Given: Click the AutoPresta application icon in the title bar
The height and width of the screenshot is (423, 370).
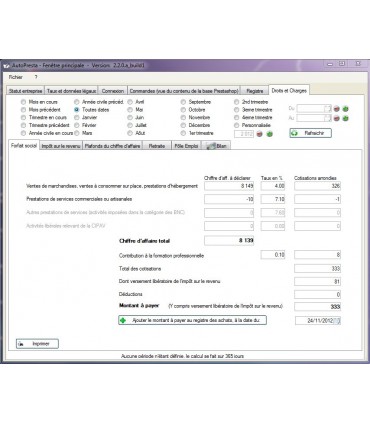Looking at the screenshot, I should coord(6,66).
